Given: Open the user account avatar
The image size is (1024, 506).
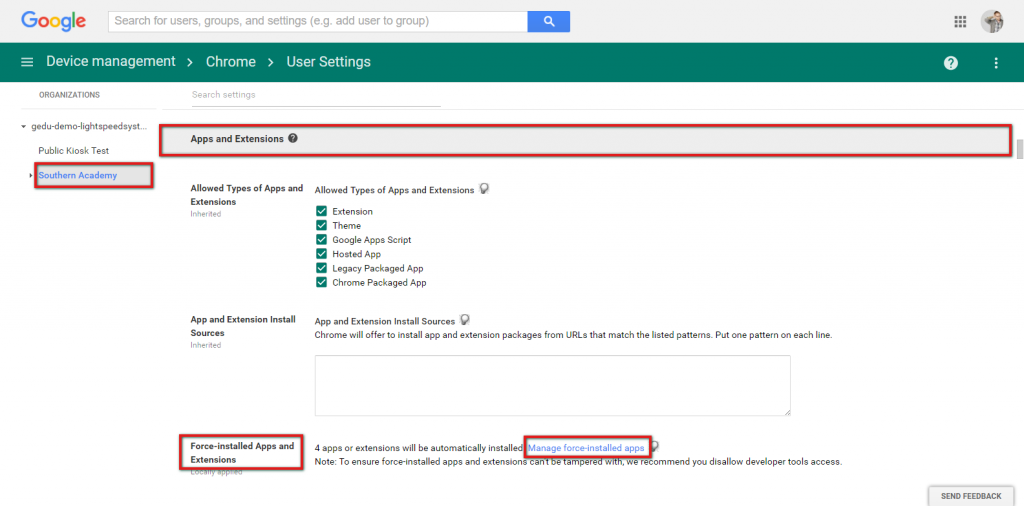Looking at the screenshot, I should [x=992, y=22].
